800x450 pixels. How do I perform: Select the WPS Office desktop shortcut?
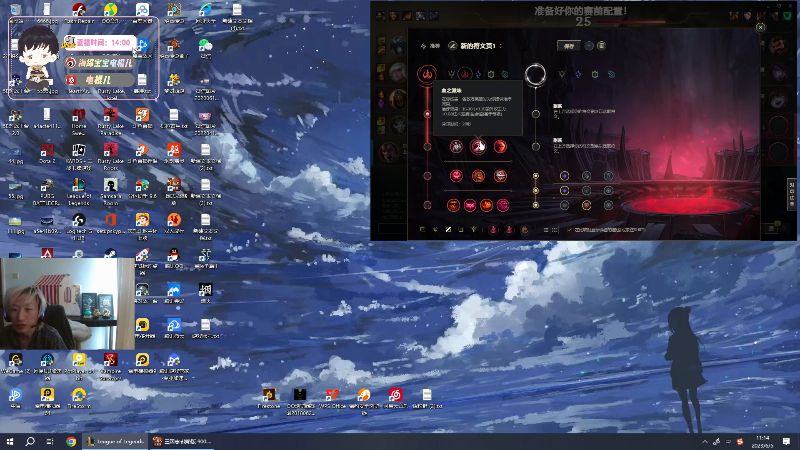point(332,398)
